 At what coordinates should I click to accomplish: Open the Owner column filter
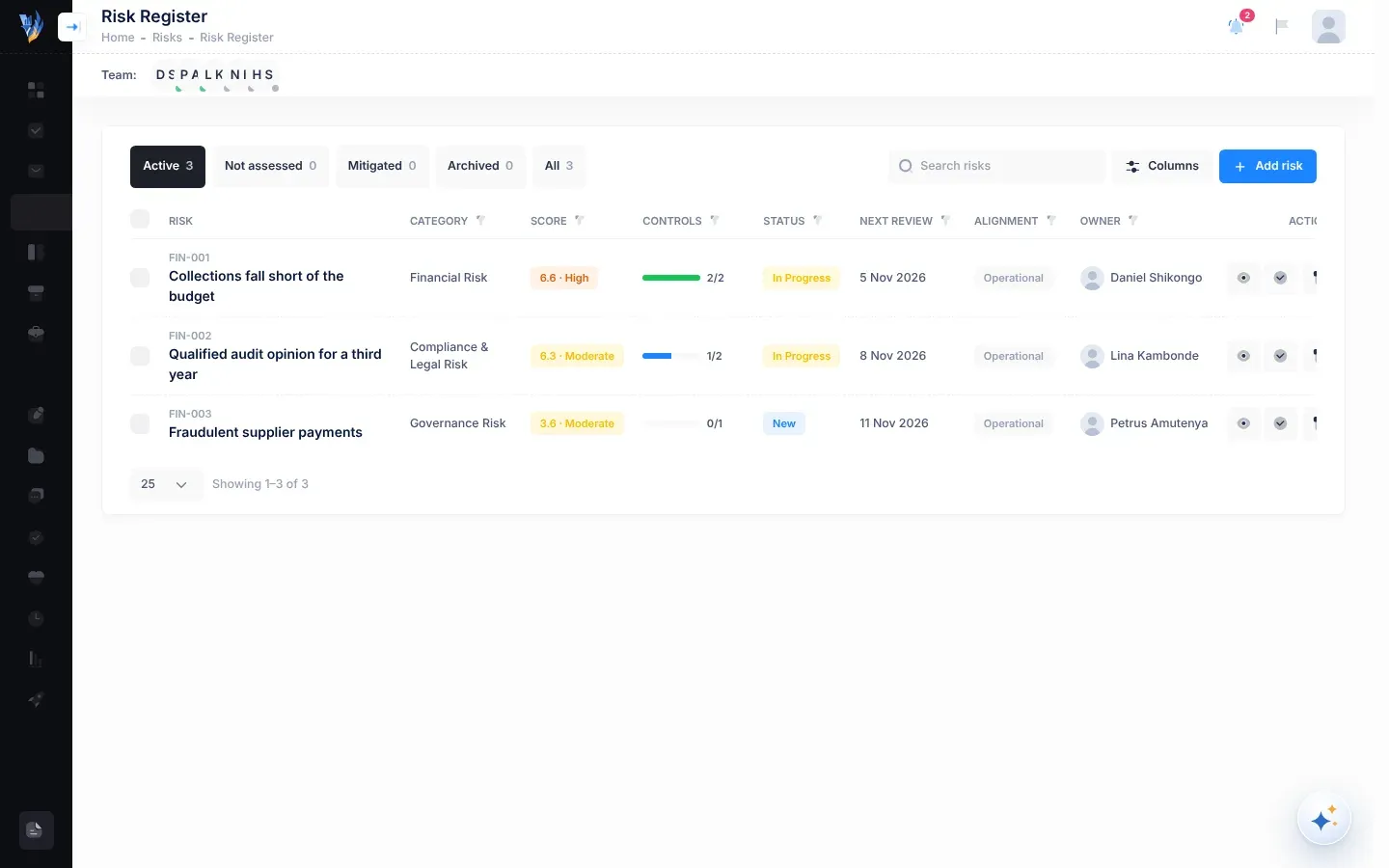point(1132,221)
